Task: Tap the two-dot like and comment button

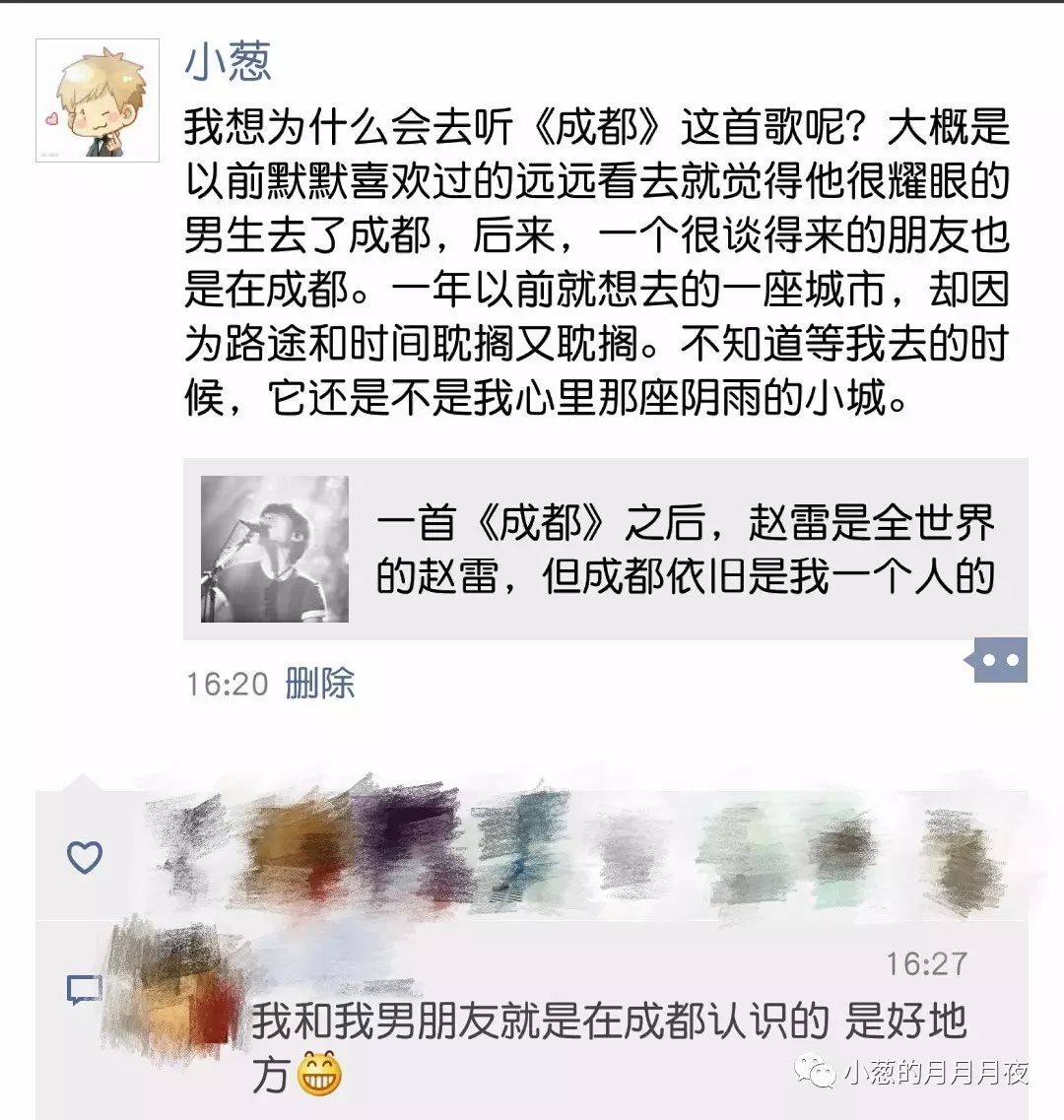Action: tap(996, 660)
